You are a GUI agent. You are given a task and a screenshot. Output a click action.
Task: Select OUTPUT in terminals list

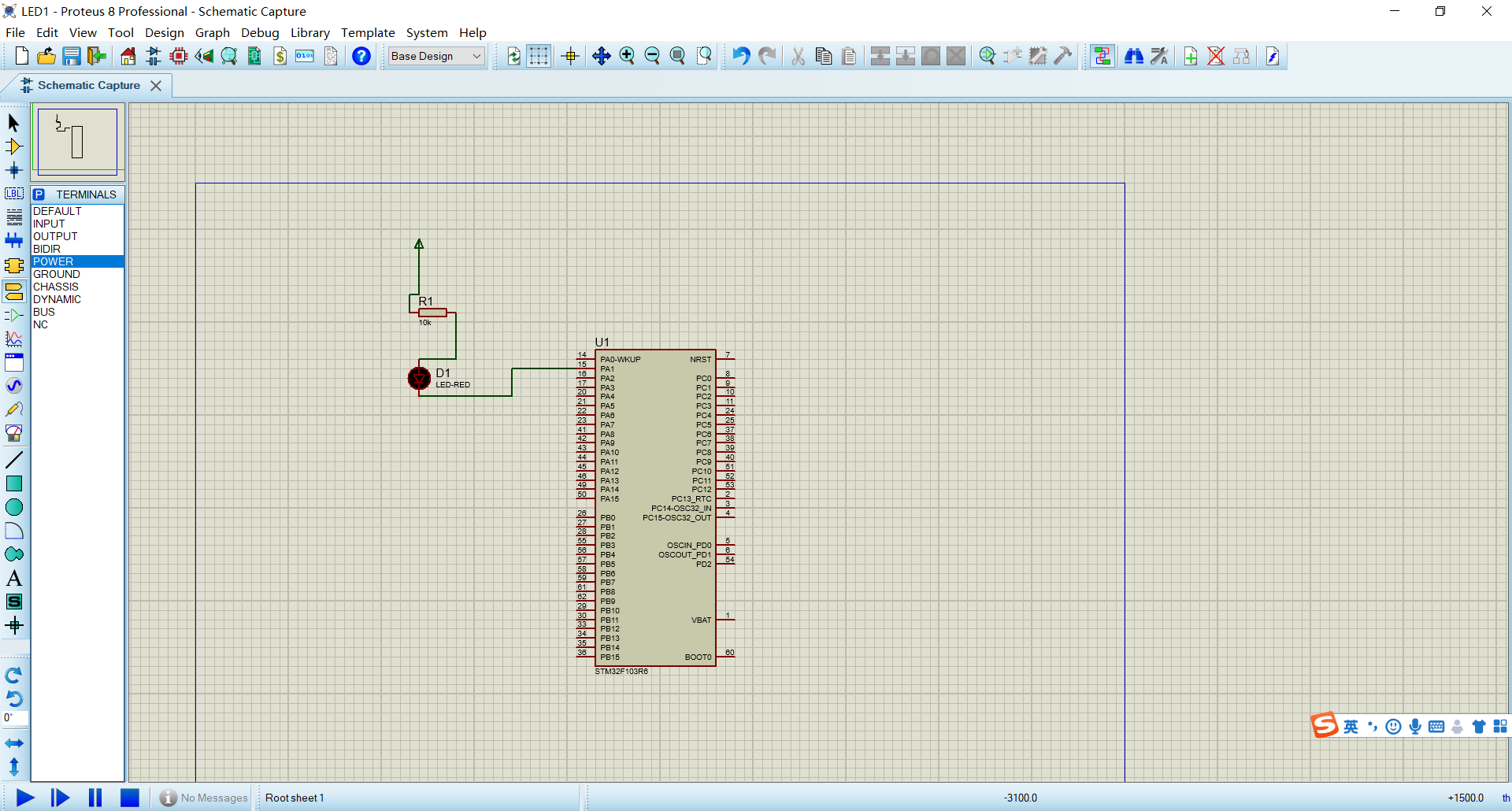(x=77, y=236)
